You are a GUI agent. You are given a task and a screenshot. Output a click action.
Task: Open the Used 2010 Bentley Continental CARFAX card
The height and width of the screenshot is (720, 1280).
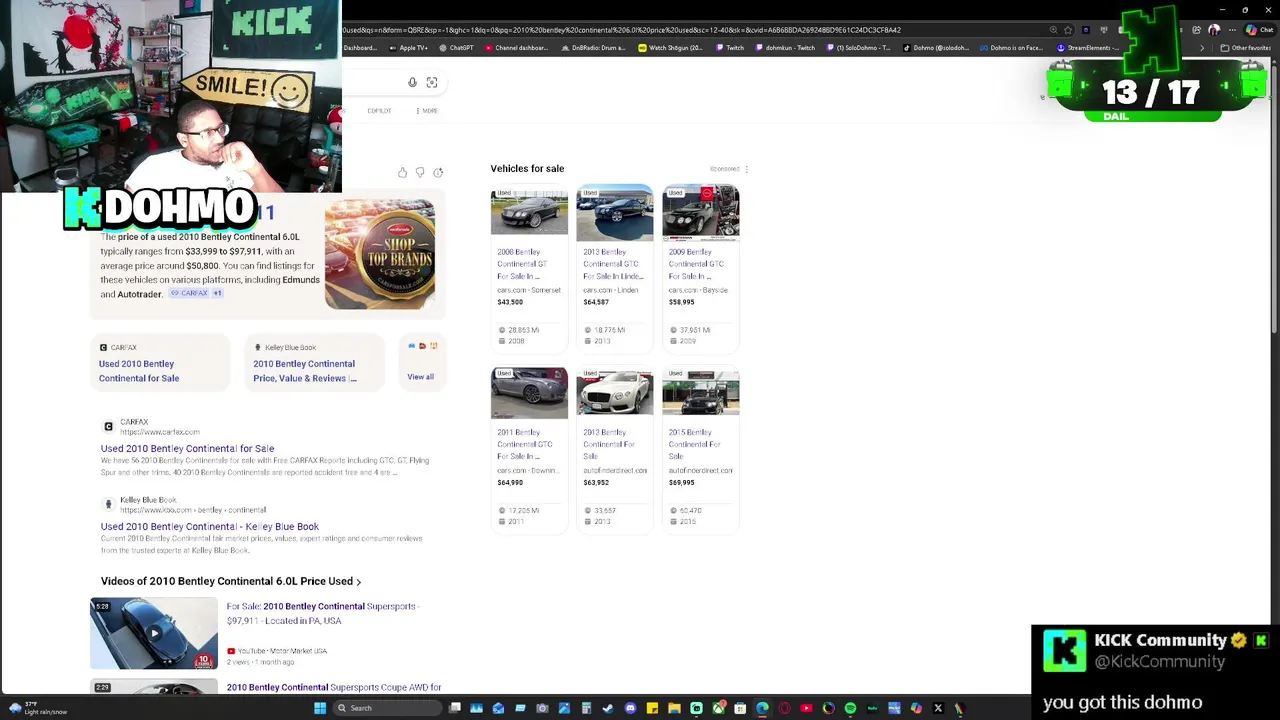tap(160, 362)
